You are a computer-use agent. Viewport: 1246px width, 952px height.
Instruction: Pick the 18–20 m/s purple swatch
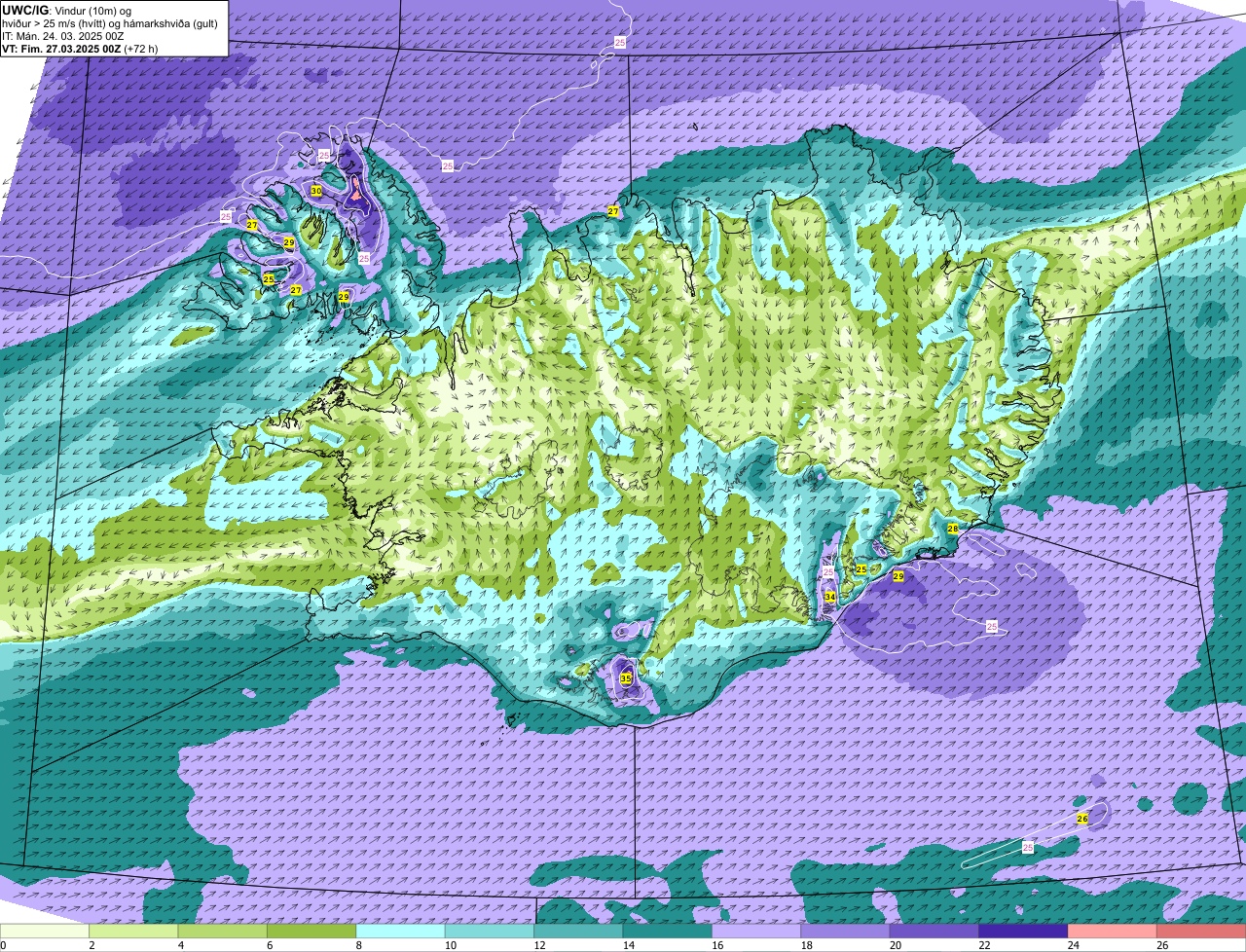pos(846,932)
